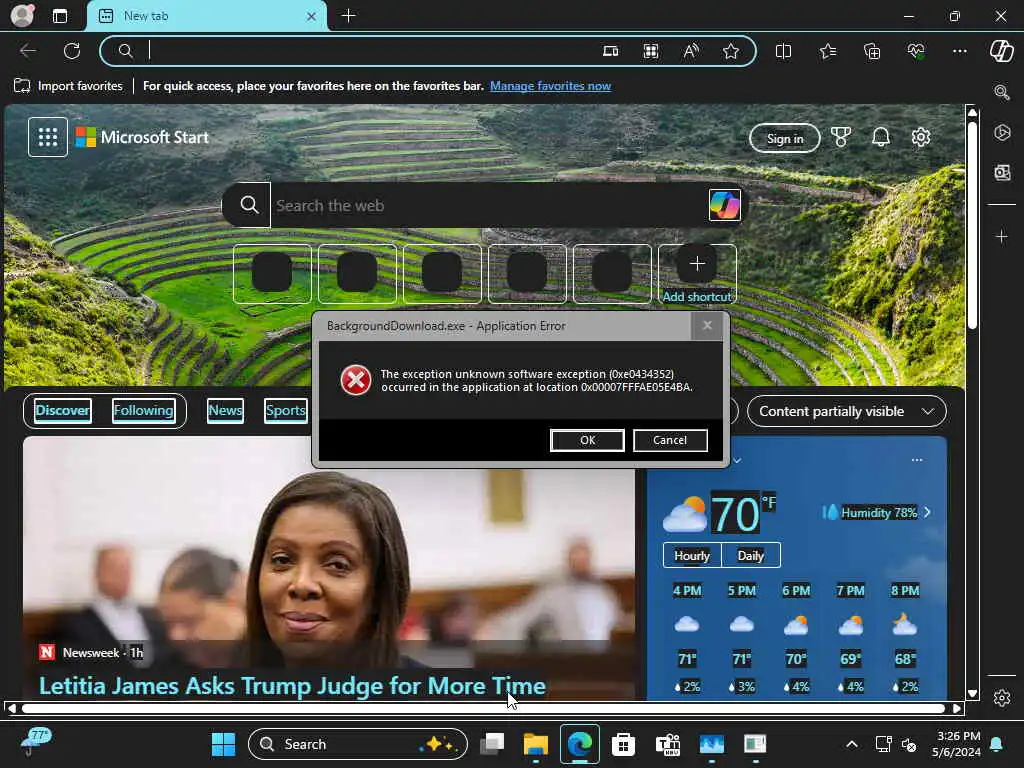The width and height of the screenshot is (1024, 768).
Task: Click Cancel in the Application Error dialog
Action: (670, 440)
